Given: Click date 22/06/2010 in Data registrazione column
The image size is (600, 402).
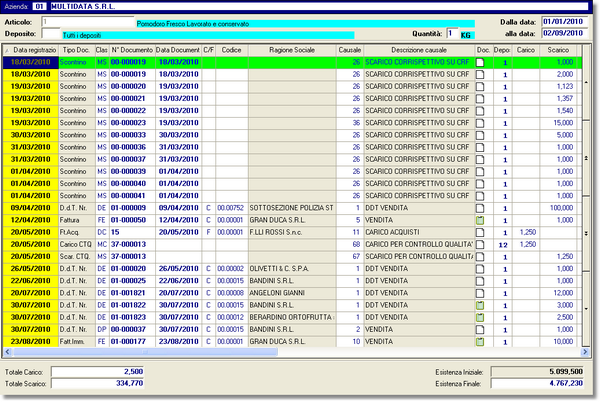Looking at the screenshot, I should [x=31, y=281].
